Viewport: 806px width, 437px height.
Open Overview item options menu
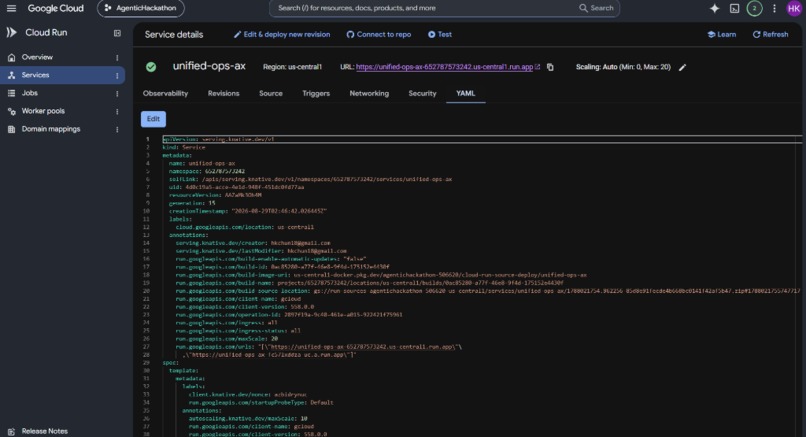tap(117, 58)
